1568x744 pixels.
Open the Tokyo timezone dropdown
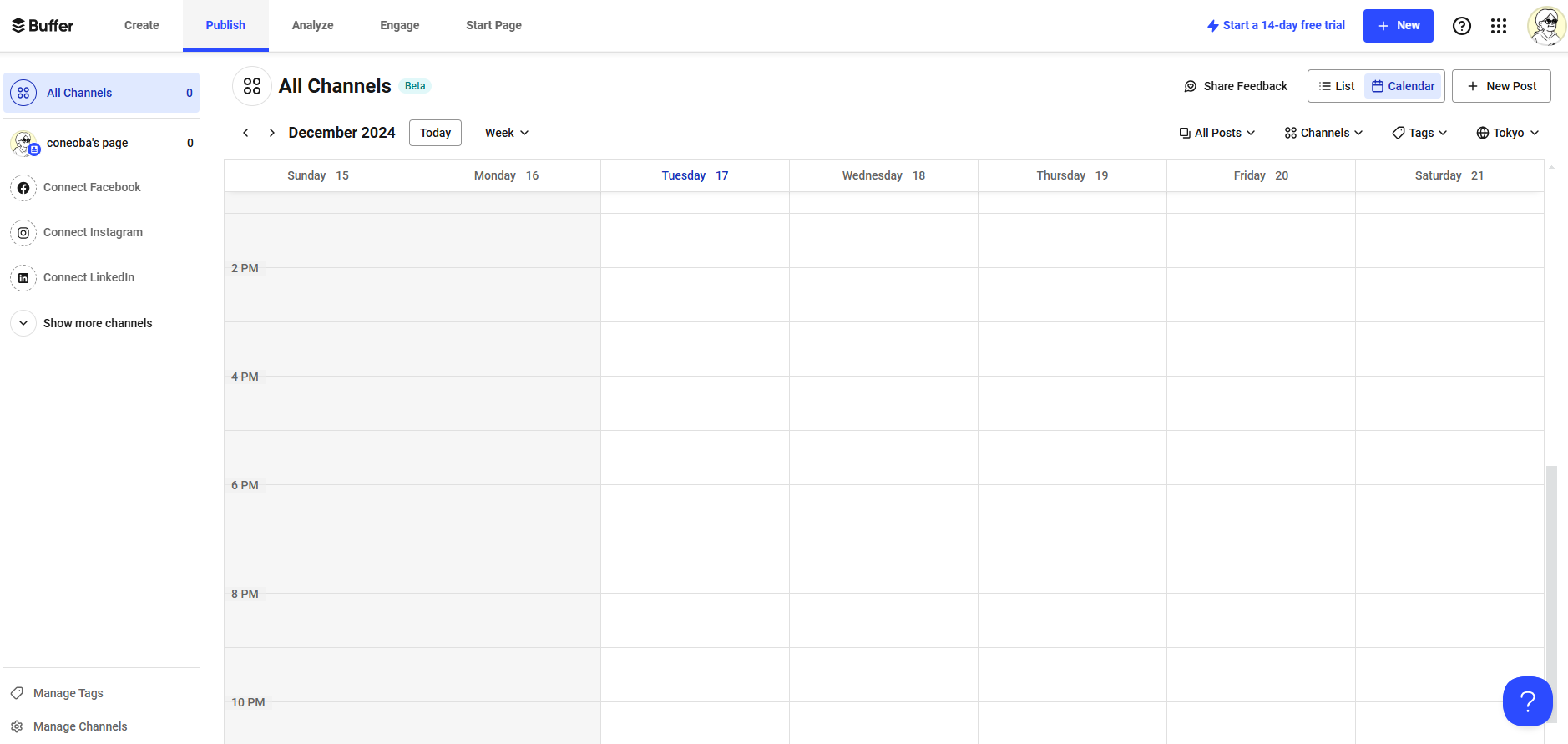tap(1508, 133)
